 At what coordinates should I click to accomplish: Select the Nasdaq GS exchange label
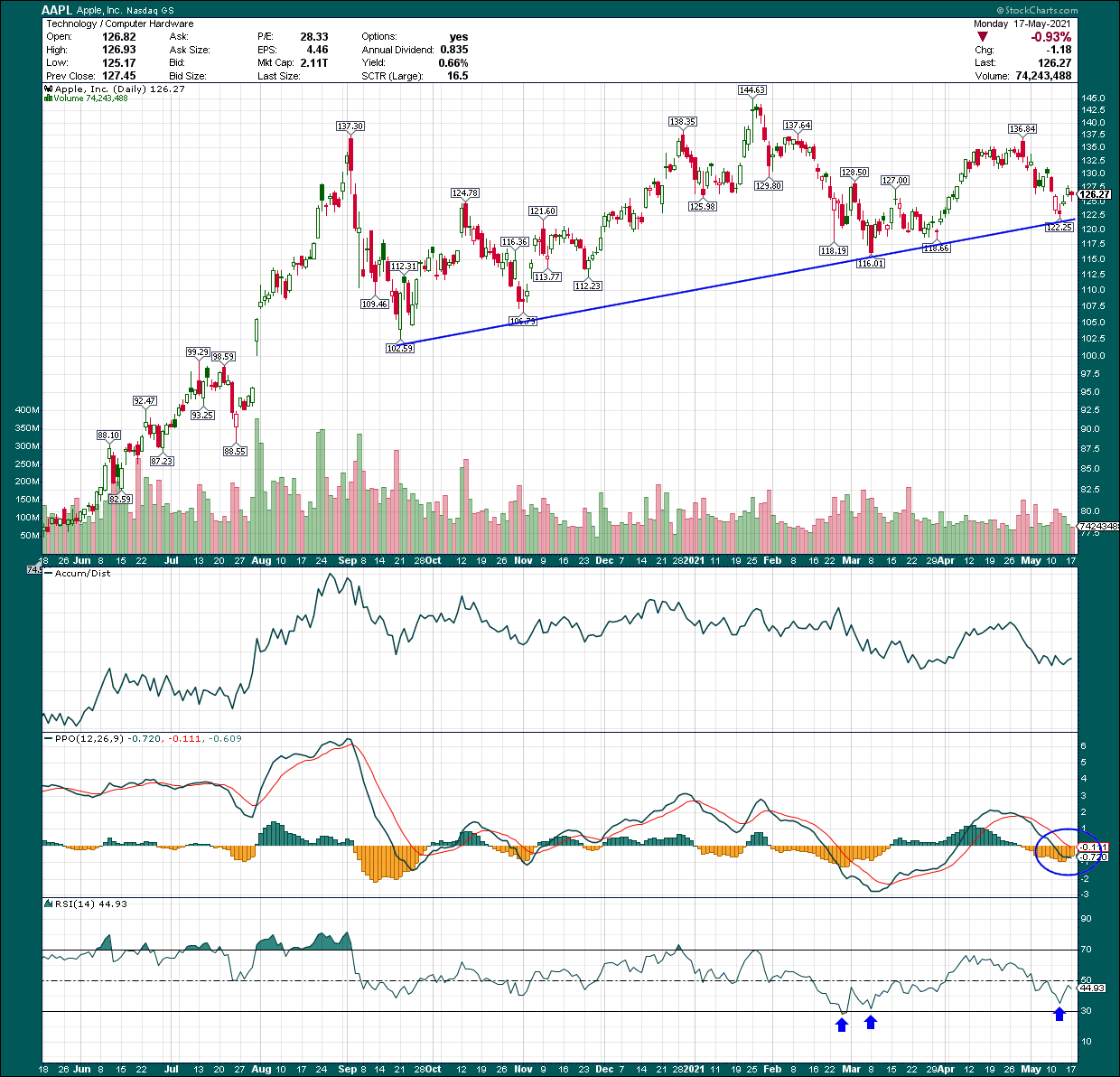150,11
